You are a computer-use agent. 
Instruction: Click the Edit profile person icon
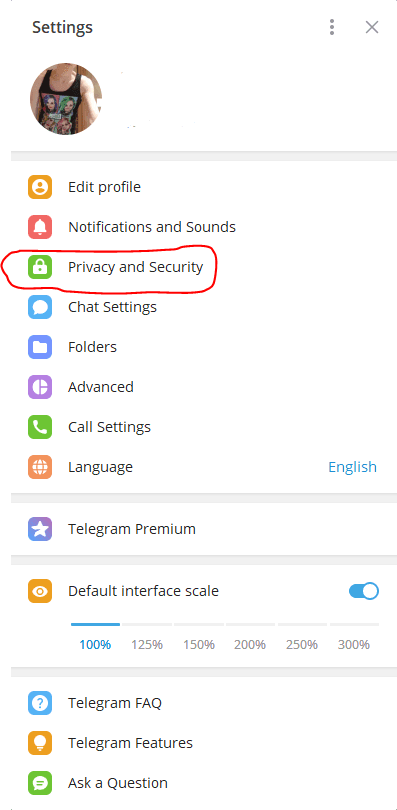coord(40,187)
